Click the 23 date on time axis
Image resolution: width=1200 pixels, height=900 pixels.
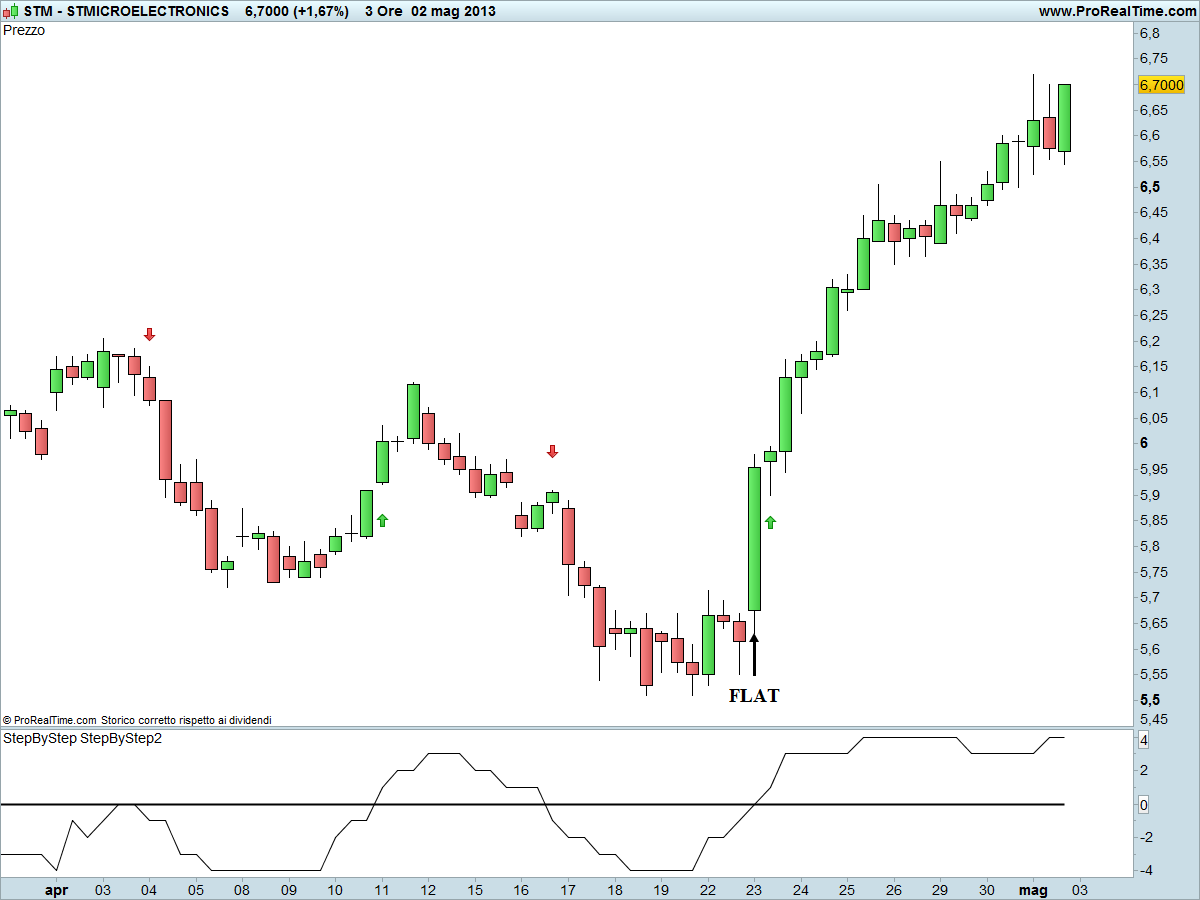point(754,888)
